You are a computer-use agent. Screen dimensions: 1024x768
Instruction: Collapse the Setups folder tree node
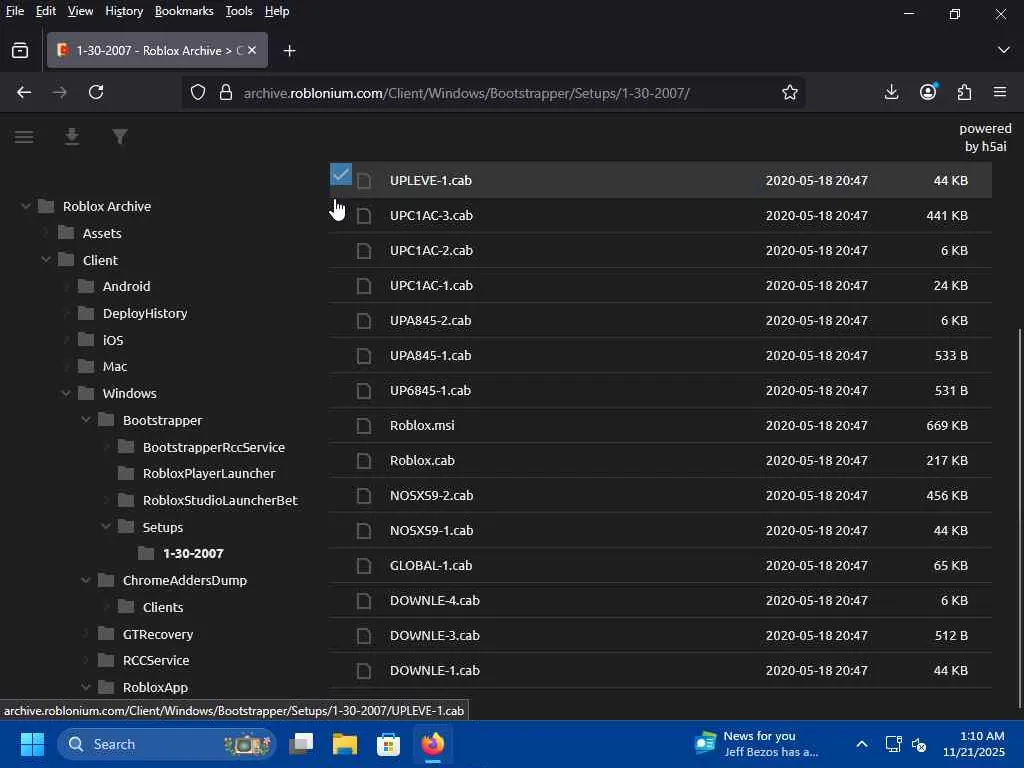[x=106, y=527]
